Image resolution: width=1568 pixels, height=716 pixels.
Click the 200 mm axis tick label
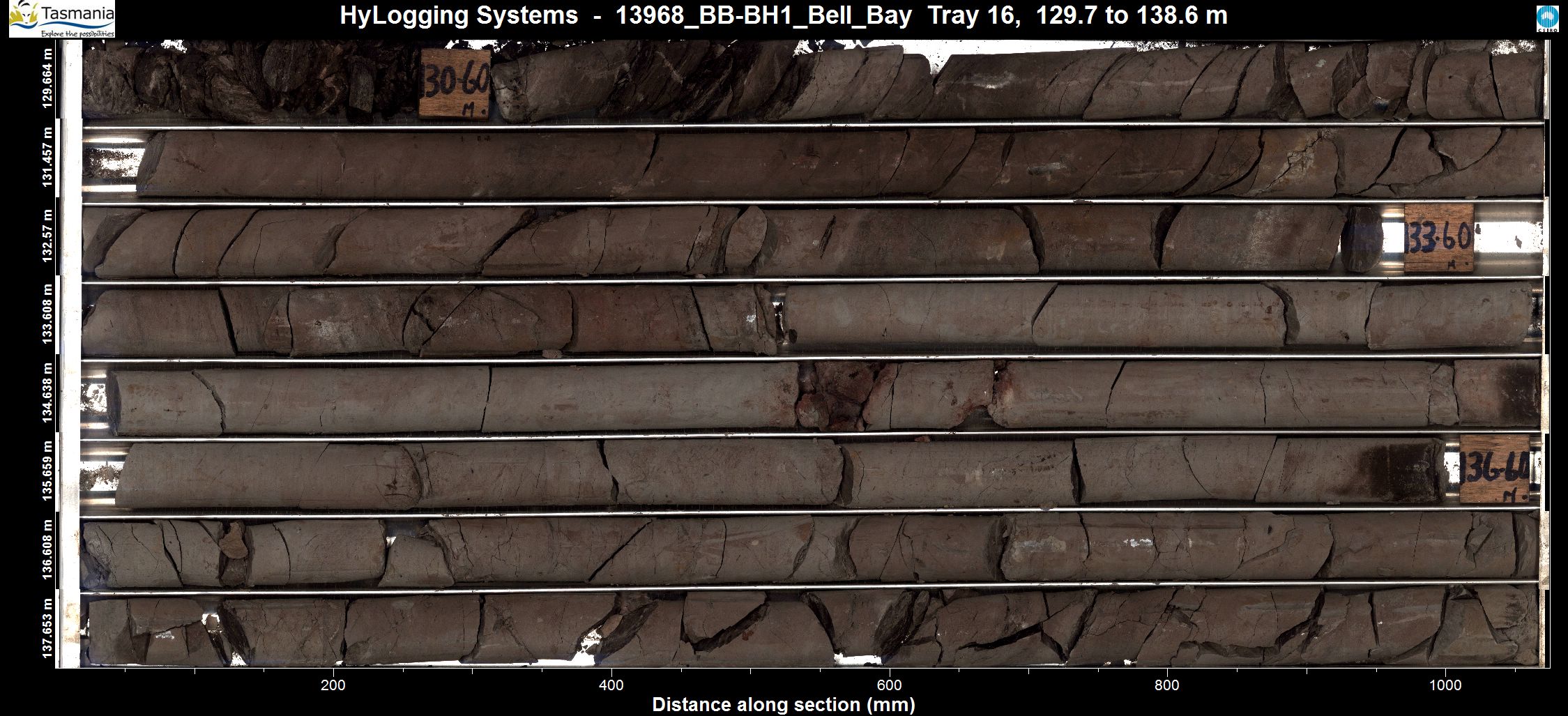click(x=333, y=685)
